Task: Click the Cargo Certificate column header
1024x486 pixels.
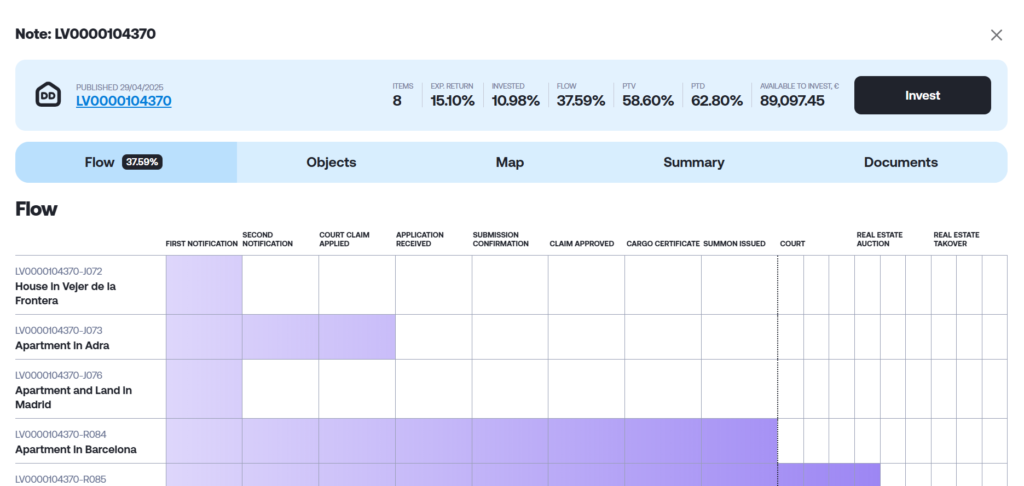Action: tap(663, 244)
